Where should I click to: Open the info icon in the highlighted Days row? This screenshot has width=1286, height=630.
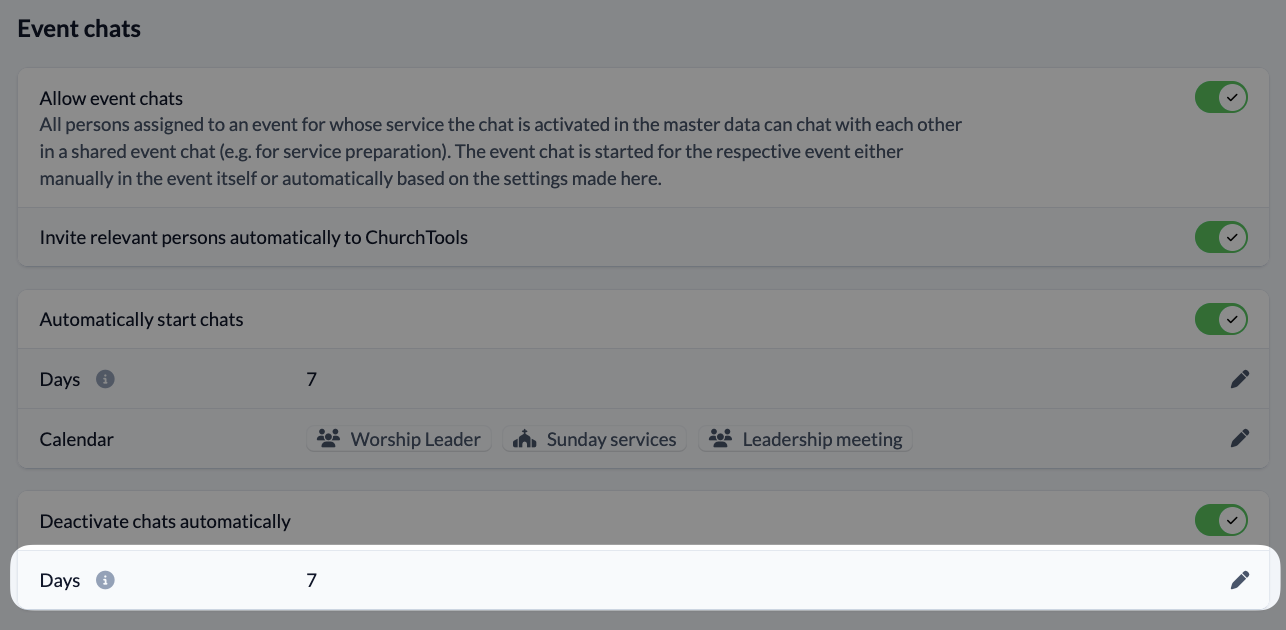(x=105, y=580)
